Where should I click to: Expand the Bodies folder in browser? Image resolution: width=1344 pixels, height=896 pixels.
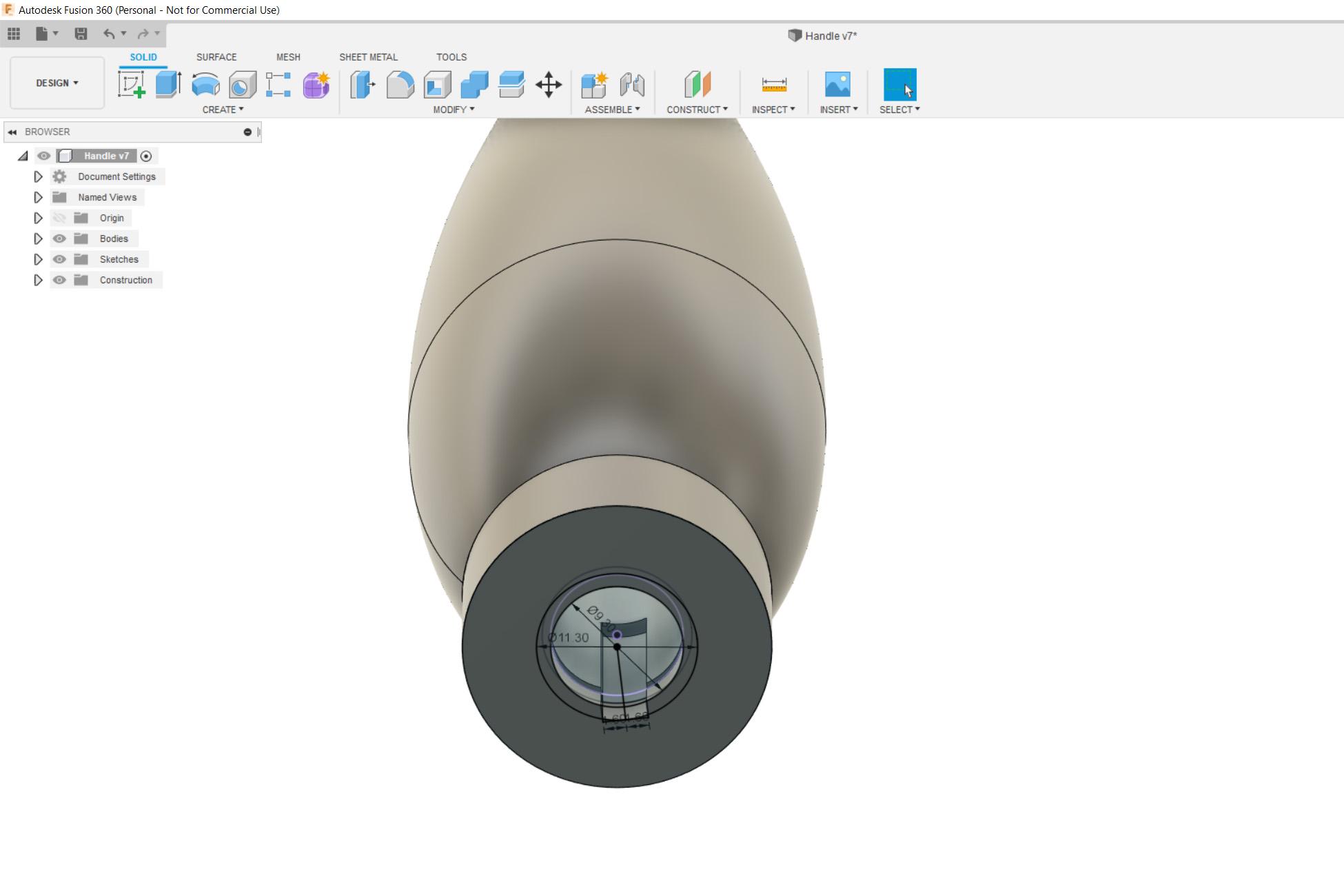[39, 238]
